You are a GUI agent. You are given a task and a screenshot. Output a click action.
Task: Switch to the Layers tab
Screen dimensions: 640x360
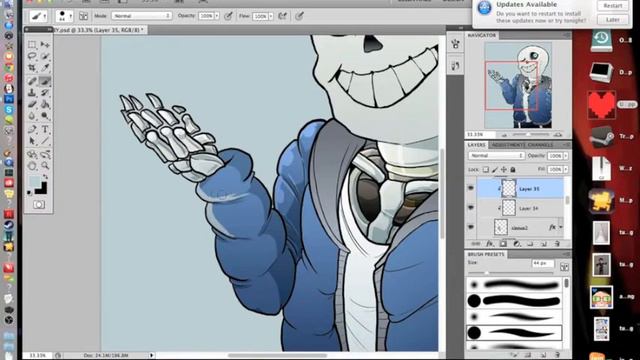tap(476, 145)
